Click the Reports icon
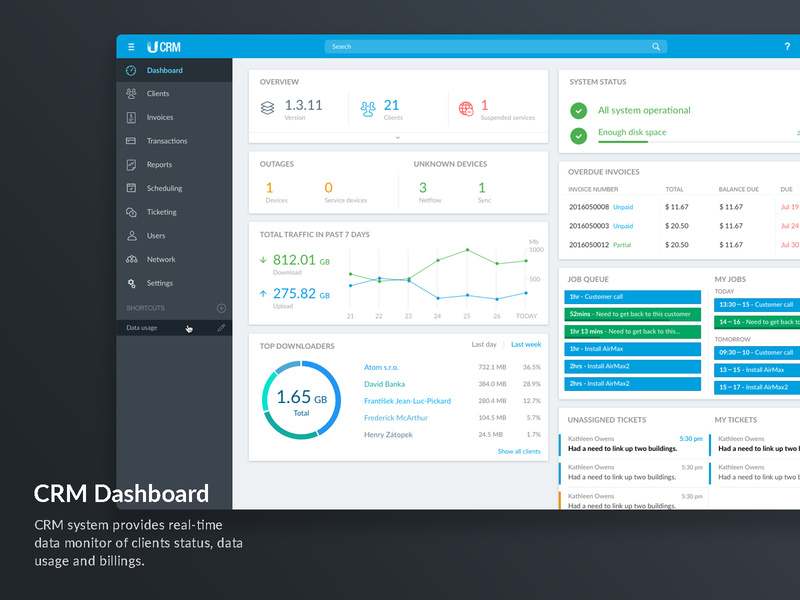 pyautogui.click(x=130, y=164)
